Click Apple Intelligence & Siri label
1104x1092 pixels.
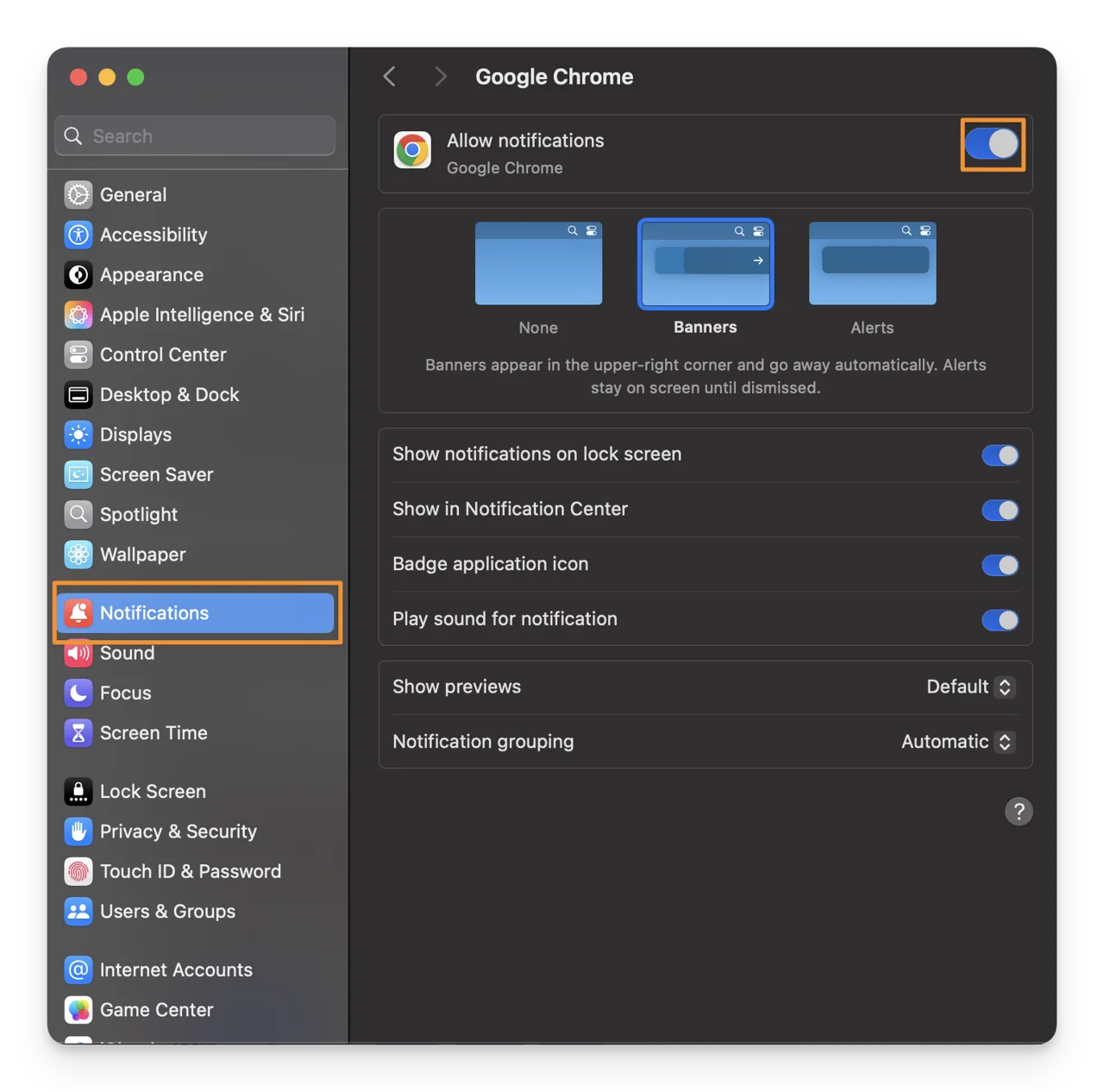point(202,314)
